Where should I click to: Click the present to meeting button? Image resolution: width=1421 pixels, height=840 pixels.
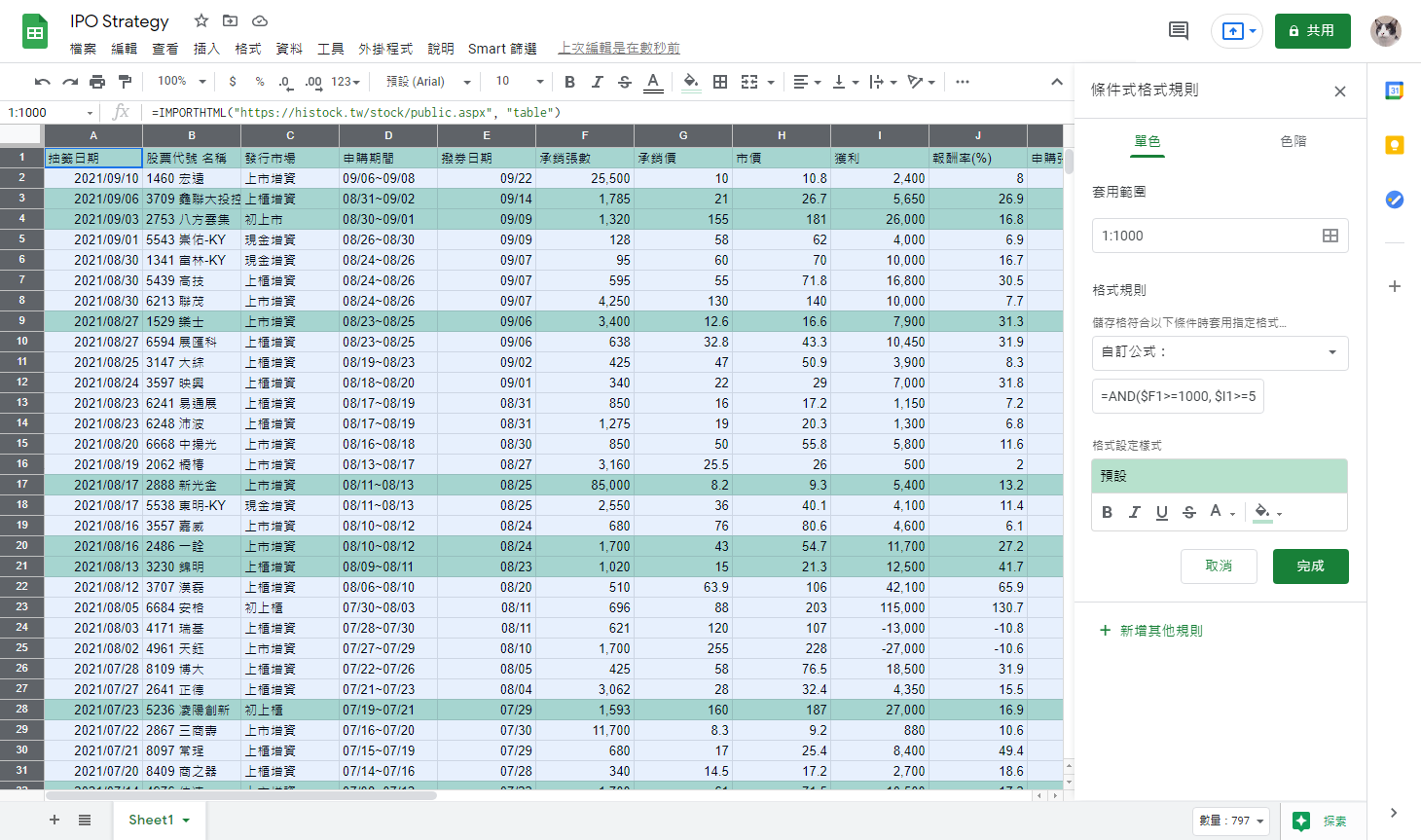tap(1236, 31)
